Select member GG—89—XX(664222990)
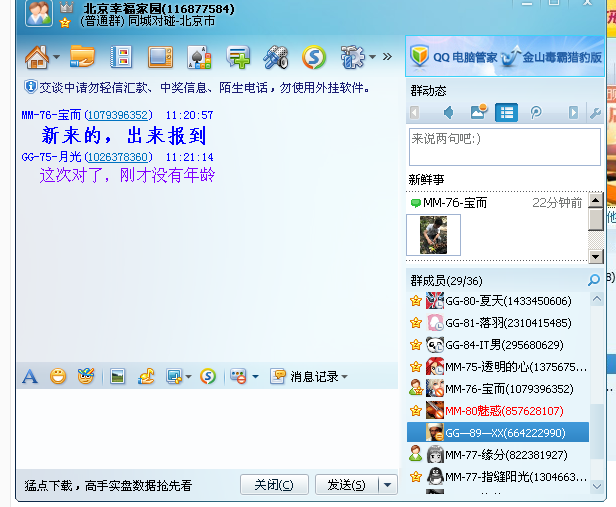616x507 pixels. coord(498,433)
